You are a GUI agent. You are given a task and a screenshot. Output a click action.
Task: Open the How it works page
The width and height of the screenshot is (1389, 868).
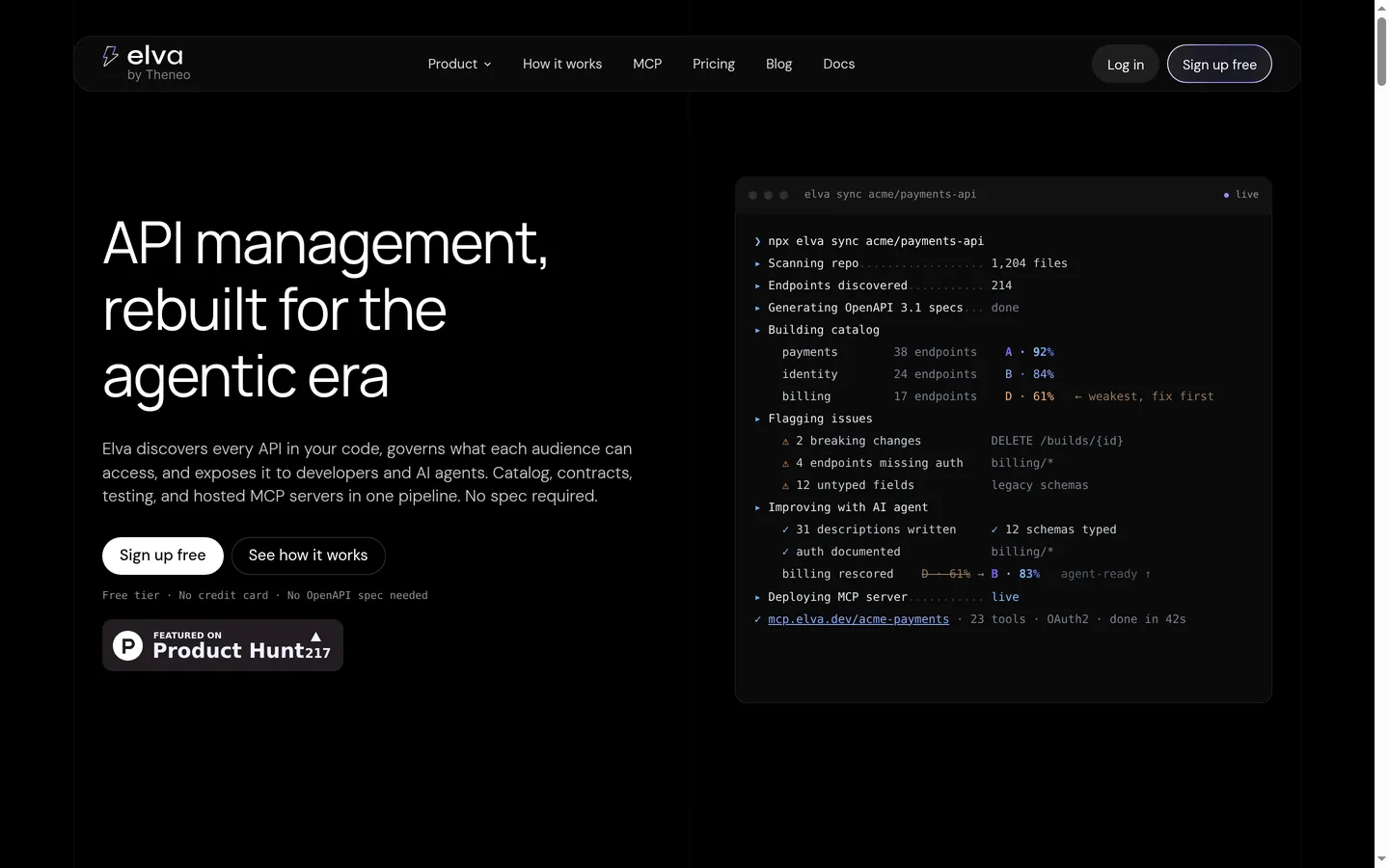click(x=562, y=64)
